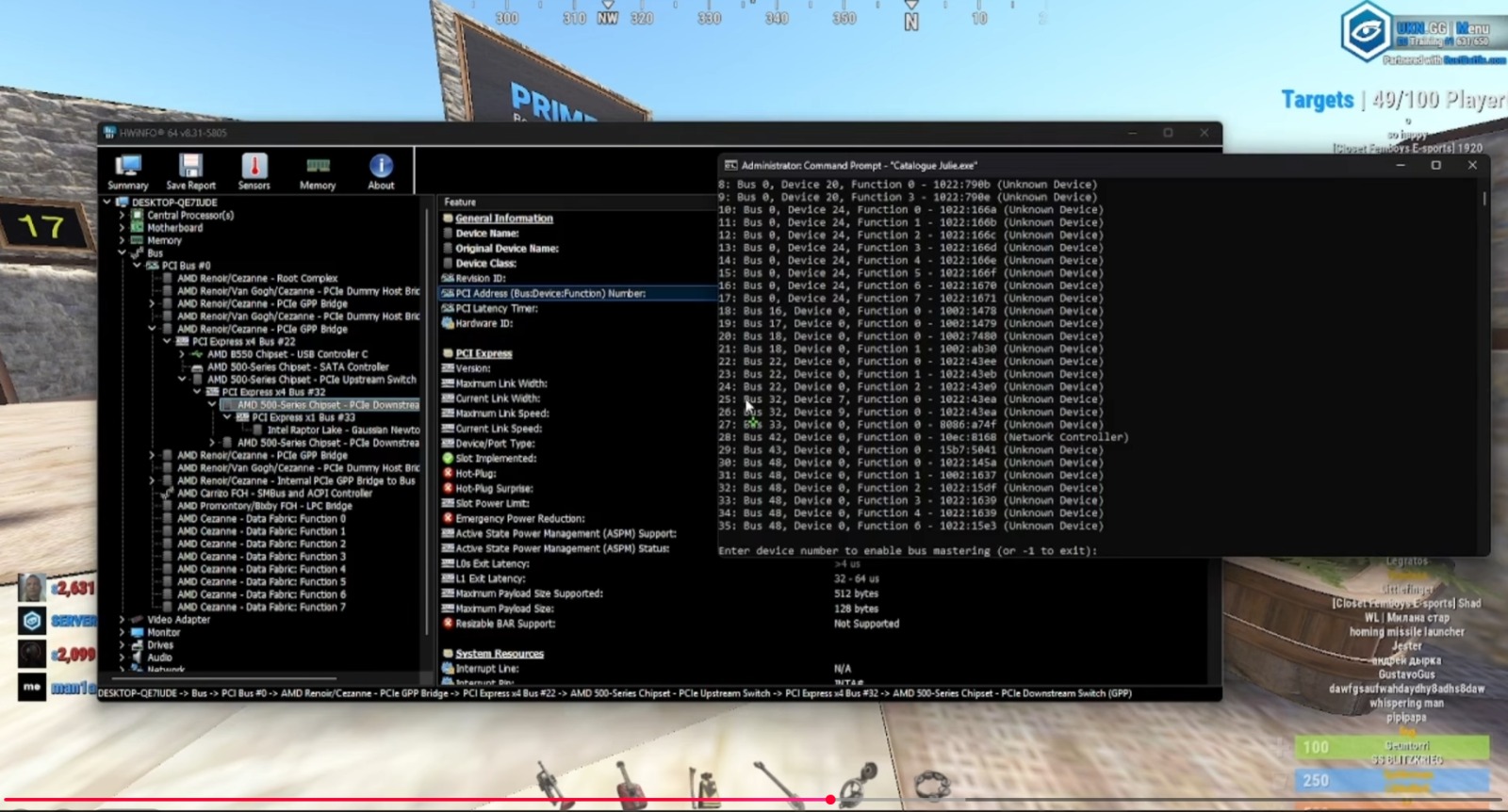Open the About info icon
Image resolution: width=1508 pixels, height=812 pixels.
pyautogui.click(x=381, y=168)
